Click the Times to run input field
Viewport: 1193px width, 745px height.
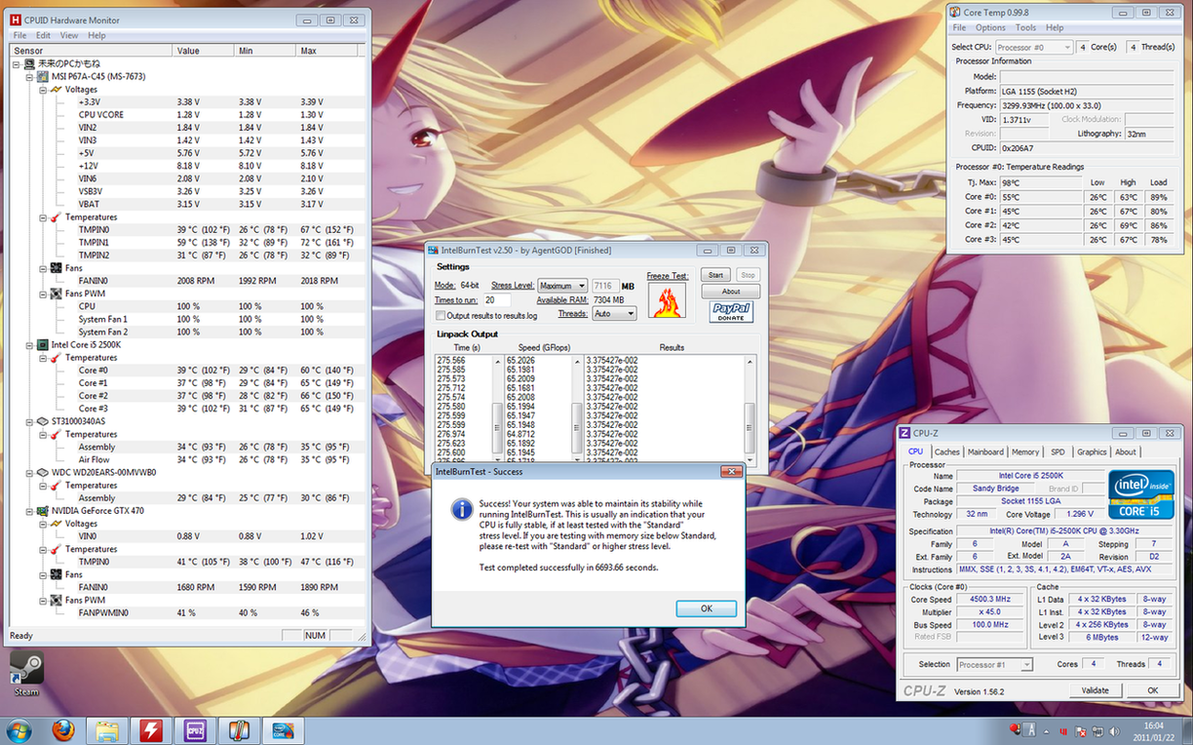[497, 300]
